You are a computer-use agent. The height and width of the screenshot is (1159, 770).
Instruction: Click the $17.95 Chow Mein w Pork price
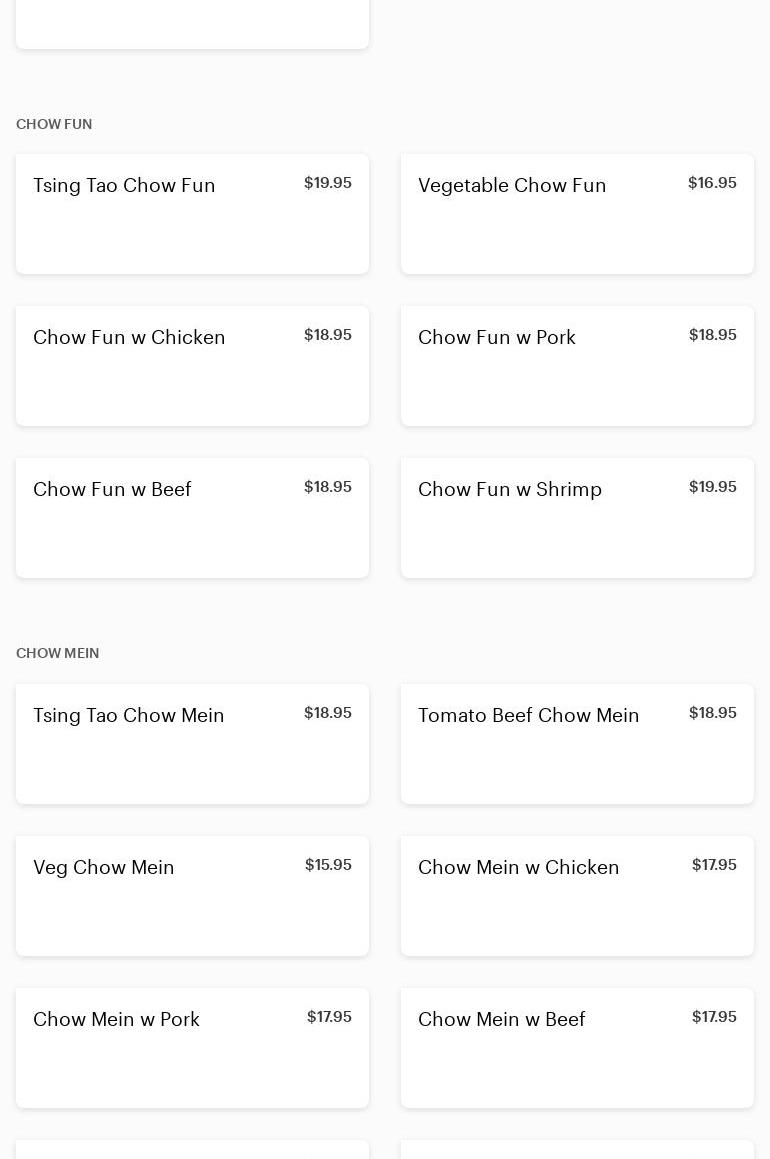pyautogui.click(x=329, y=1017)
